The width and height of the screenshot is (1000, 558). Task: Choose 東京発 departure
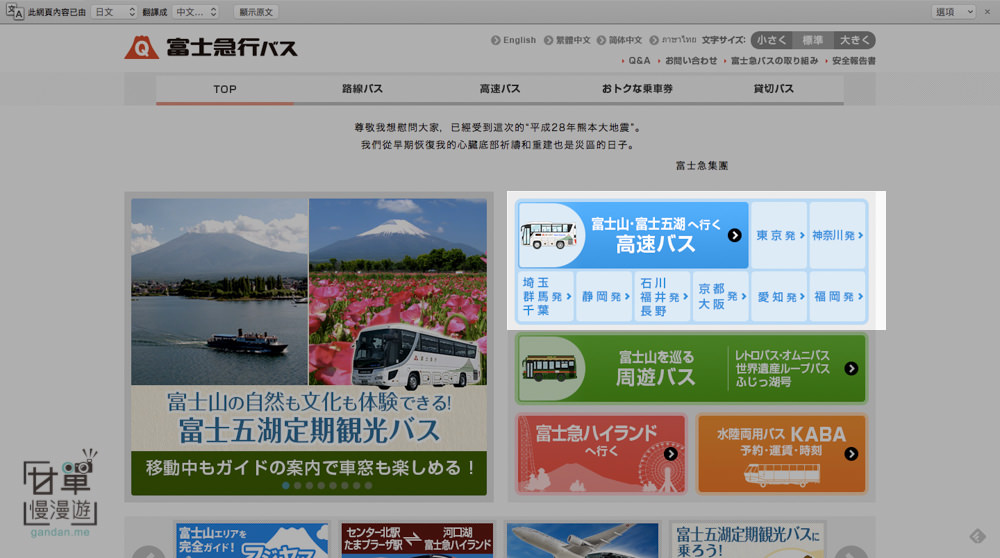[x=779, y=235]
